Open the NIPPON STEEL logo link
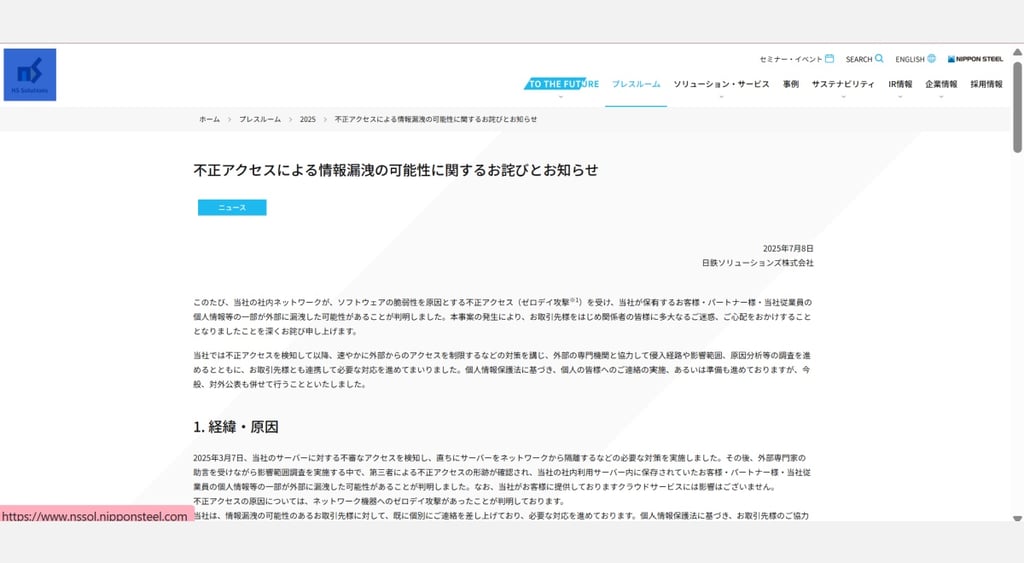 pos(975,59)
